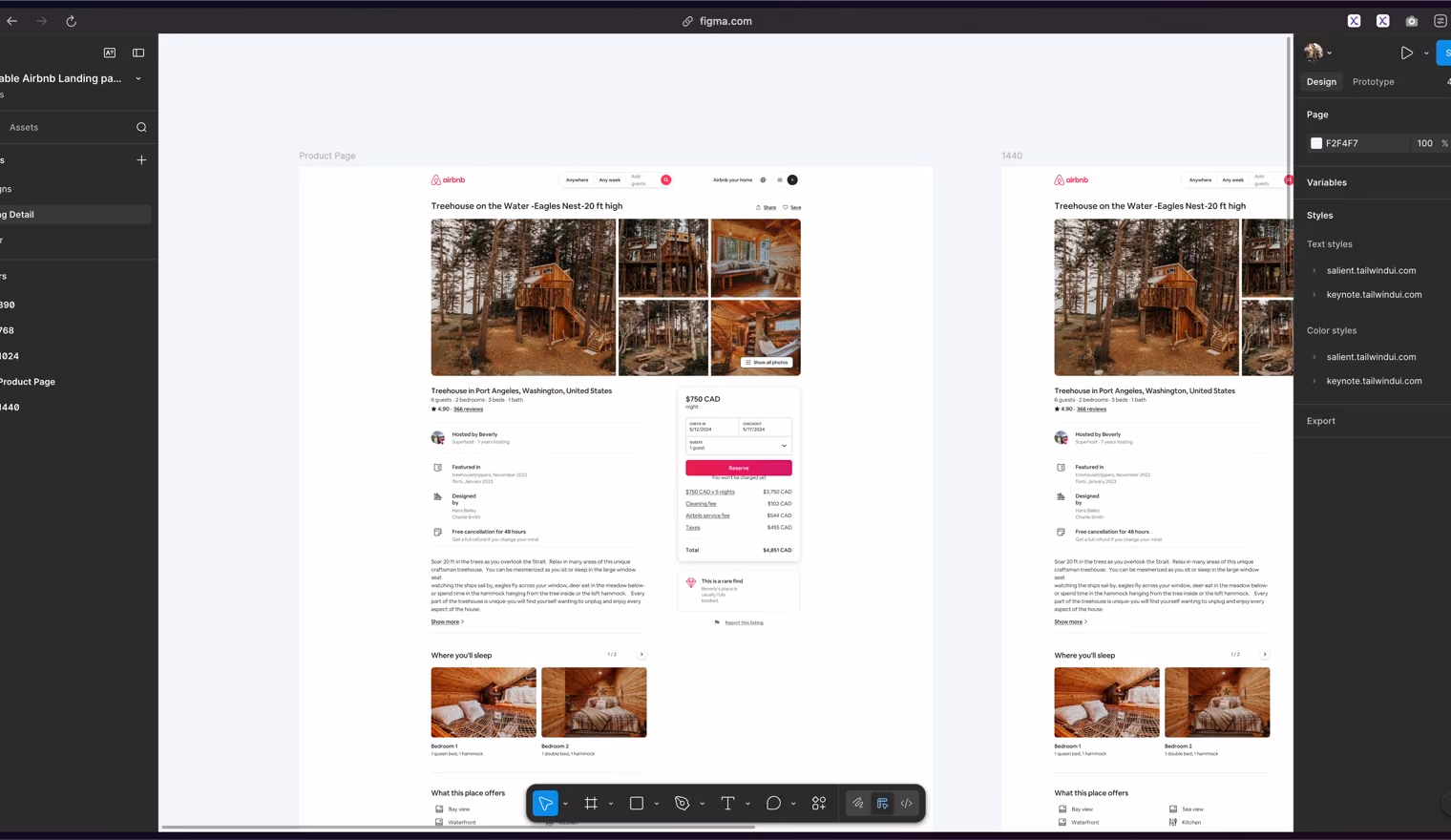Open present options dropdown arrow
The image size is (1451, 840).
coord(1426,53)
